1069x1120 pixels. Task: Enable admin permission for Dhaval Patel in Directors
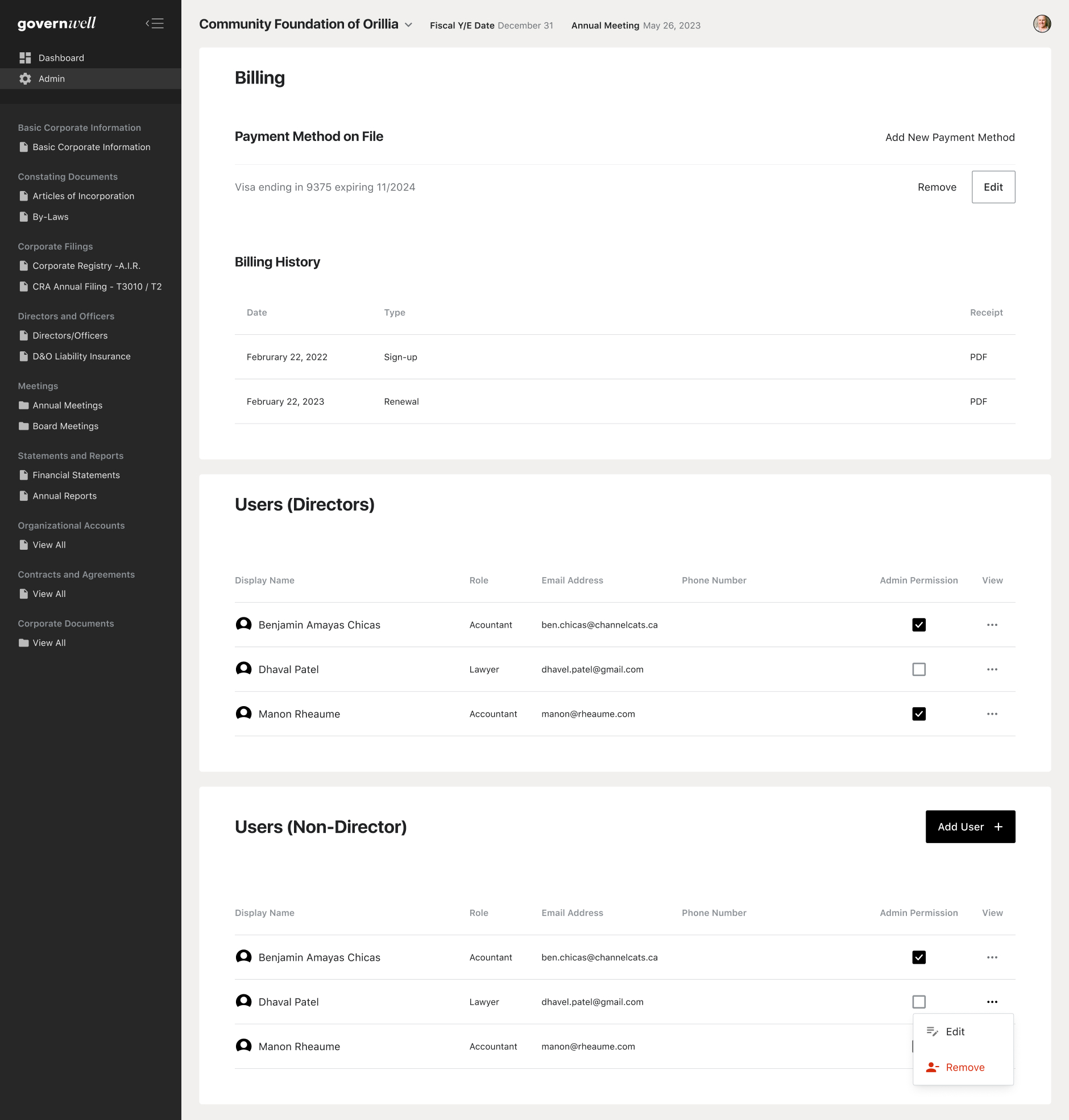pos(918,669)
